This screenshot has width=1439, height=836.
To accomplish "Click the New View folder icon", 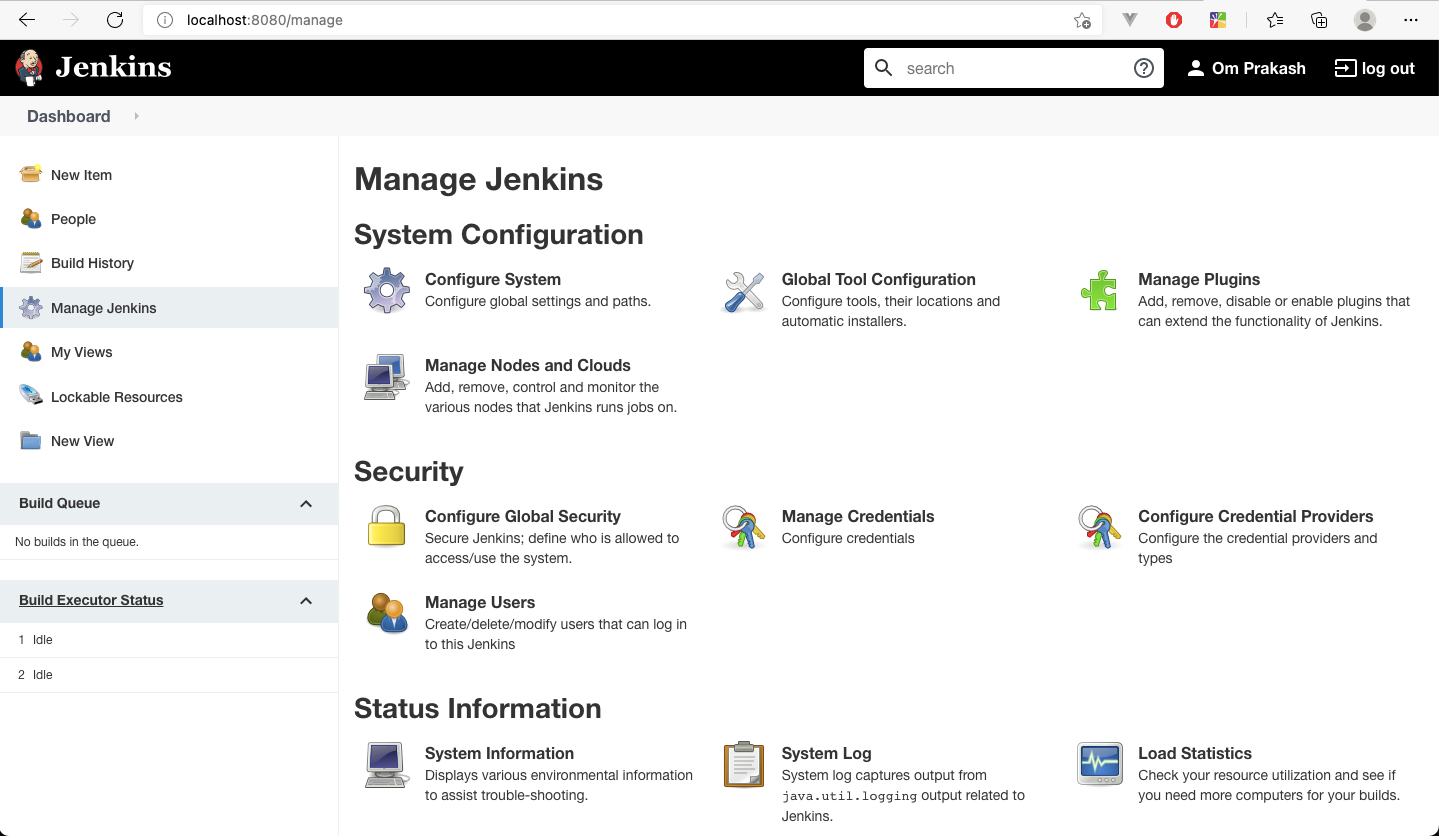I will point(31,440).
